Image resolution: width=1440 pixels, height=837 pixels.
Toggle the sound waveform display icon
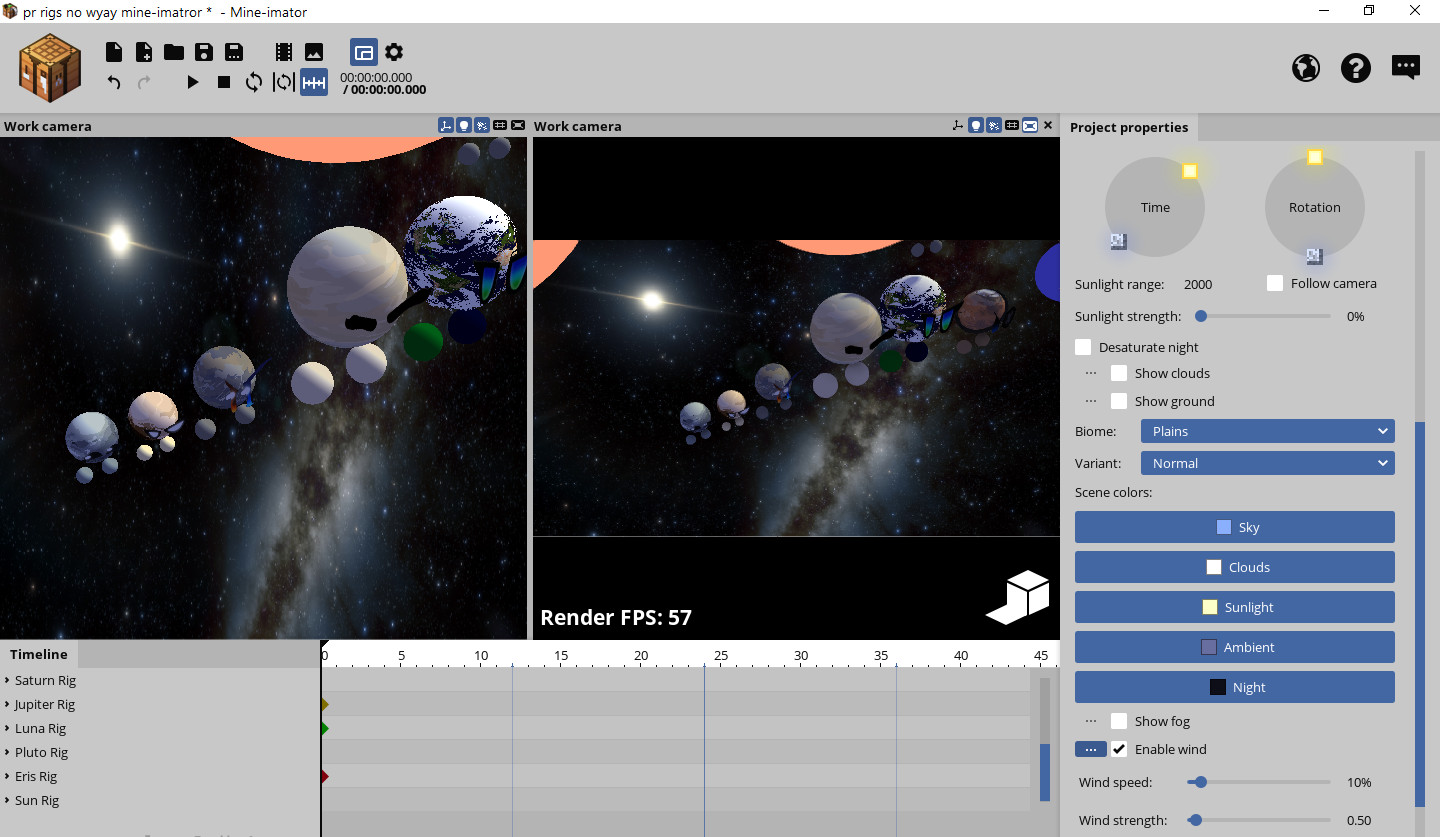313,82
